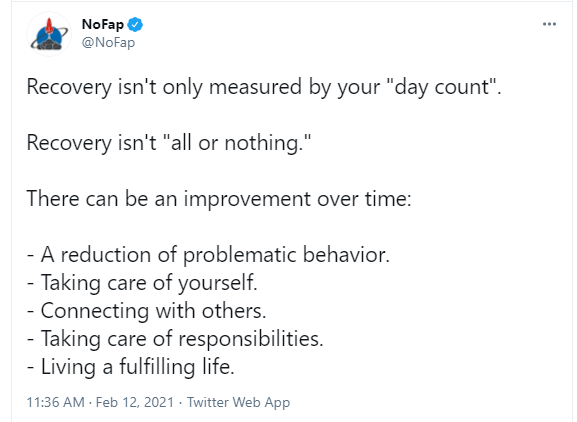The width and height of the screenshot is (577, 422).
Task: Click the word 'nothing' in the second sentence
Action: coord(263,143)
